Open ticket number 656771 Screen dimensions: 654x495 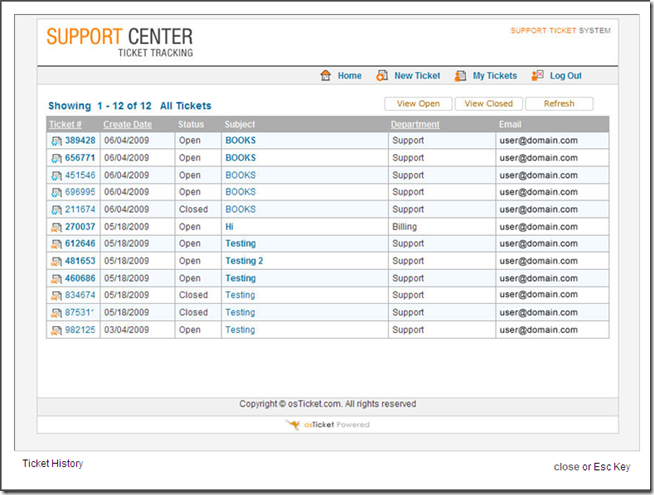click(x=80, y=158)
